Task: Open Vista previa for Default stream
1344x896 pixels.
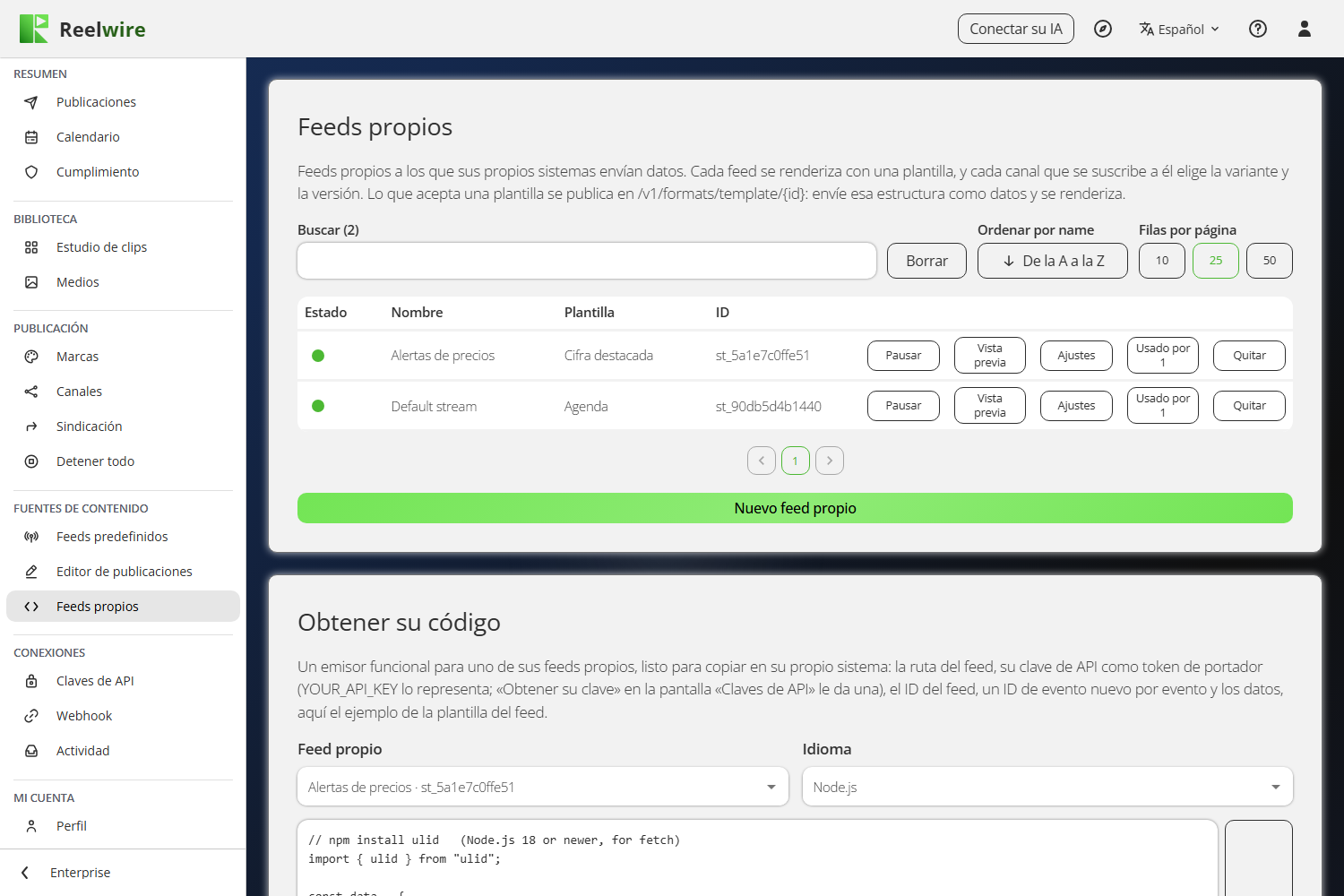Action: pos(990,406)
